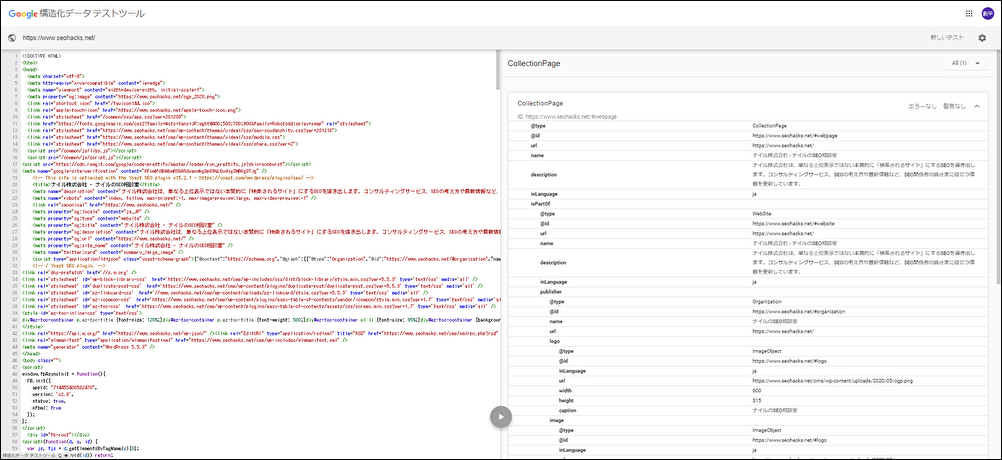Open the https://www.seohacks.net/#organization value
1002x460 pixels.
click(x=799, y=311)
